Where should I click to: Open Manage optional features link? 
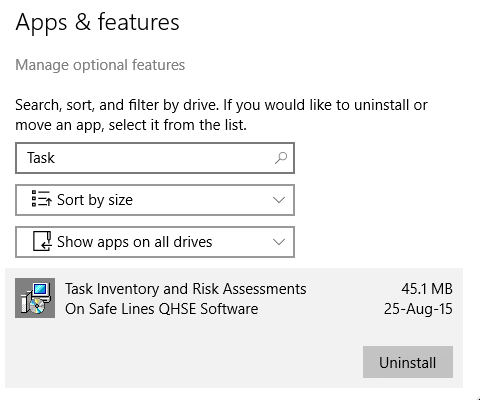click(100, 65)
